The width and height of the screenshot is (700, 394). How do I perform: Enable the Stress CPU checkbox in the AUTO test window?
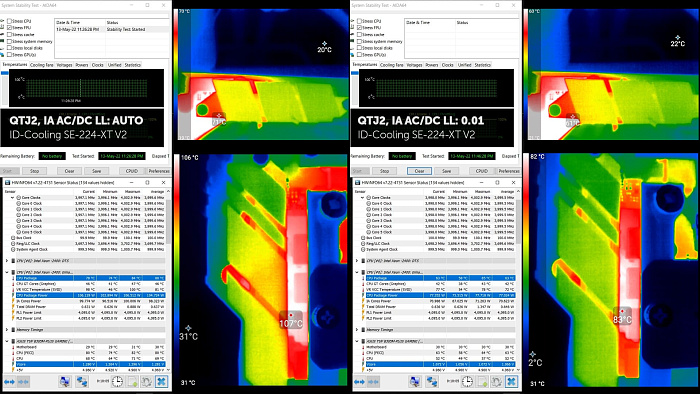pyautogui.click(x=9, y=21)
